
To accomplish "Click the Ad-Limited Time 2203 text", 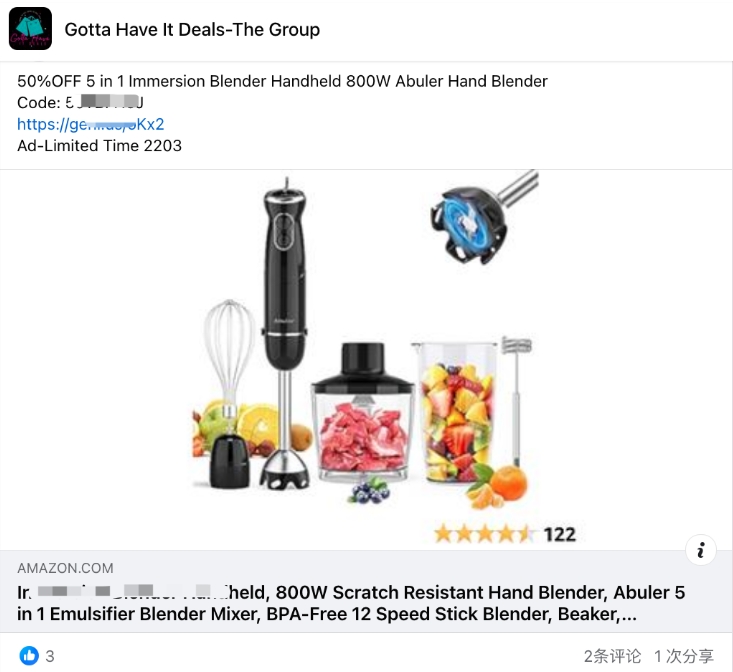I will (x=100, y=146).
